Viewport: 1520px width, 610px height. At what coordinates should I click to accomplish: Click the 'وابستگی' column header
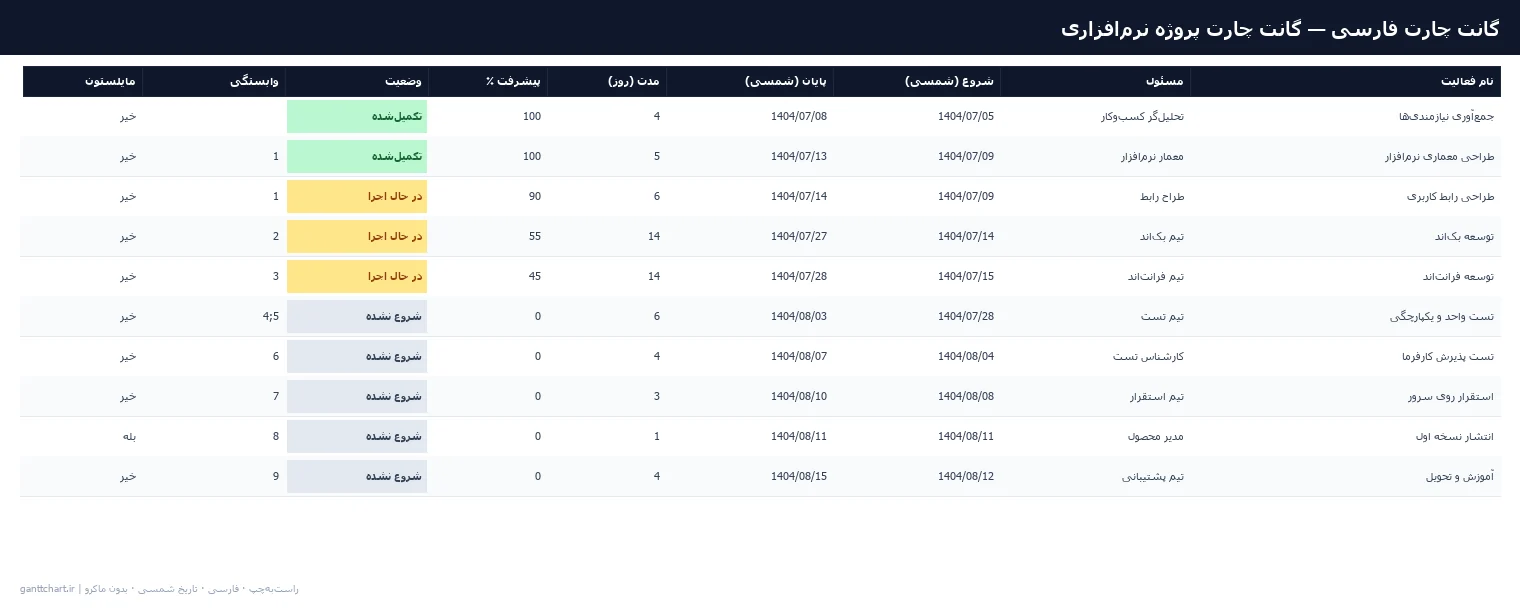214,81
